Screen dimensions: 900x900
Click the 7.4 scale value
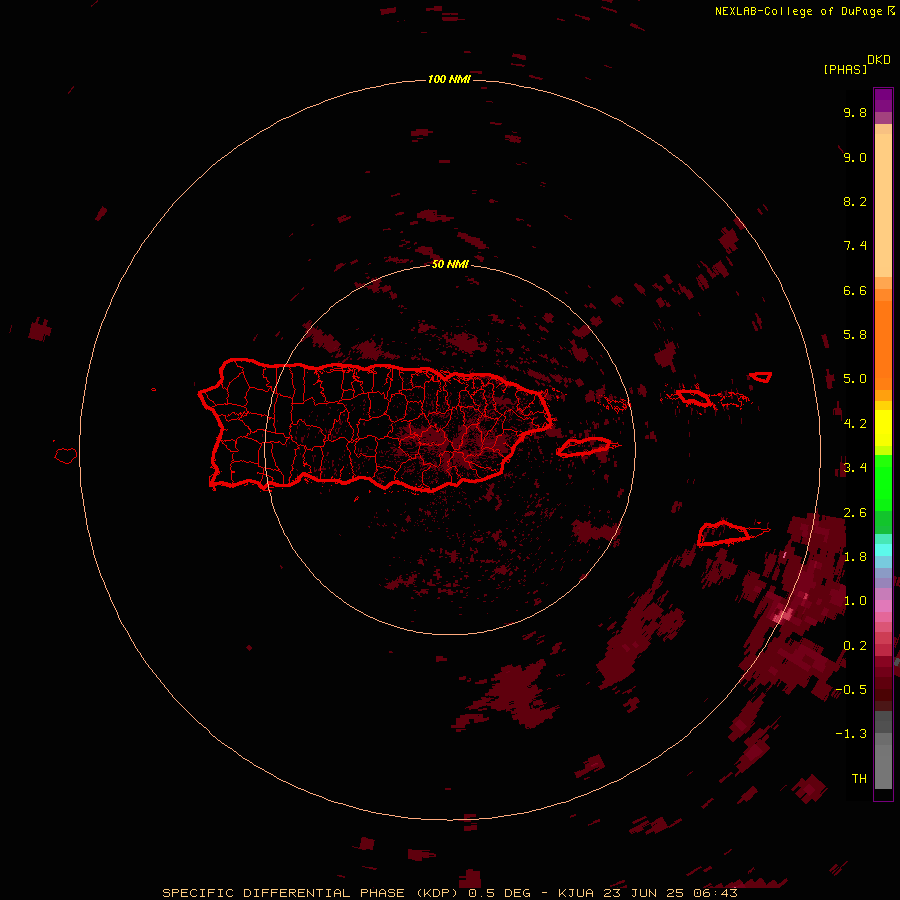(855, 246)
